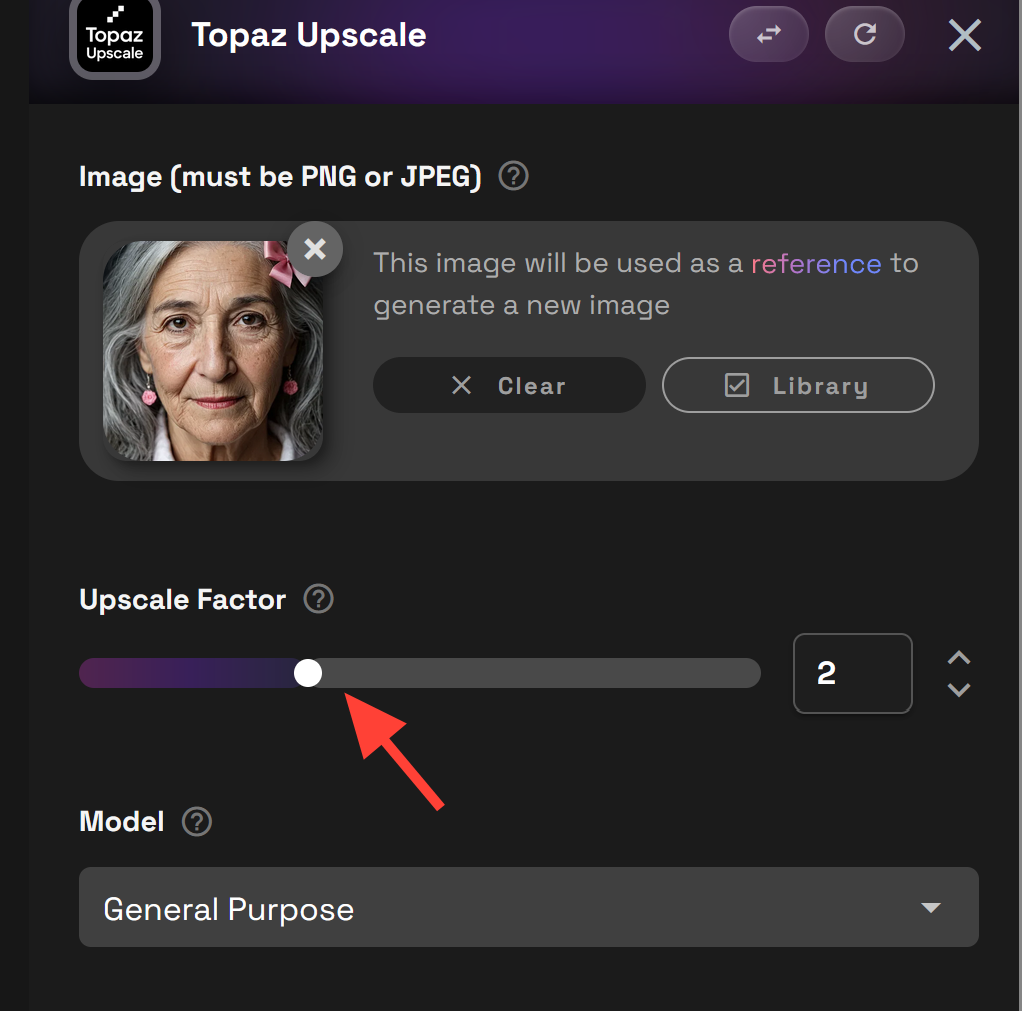Click the refresh icon in header

865,34
